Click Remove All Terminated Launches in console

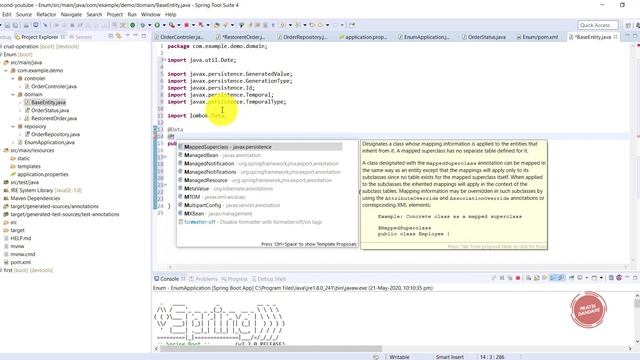510,278
